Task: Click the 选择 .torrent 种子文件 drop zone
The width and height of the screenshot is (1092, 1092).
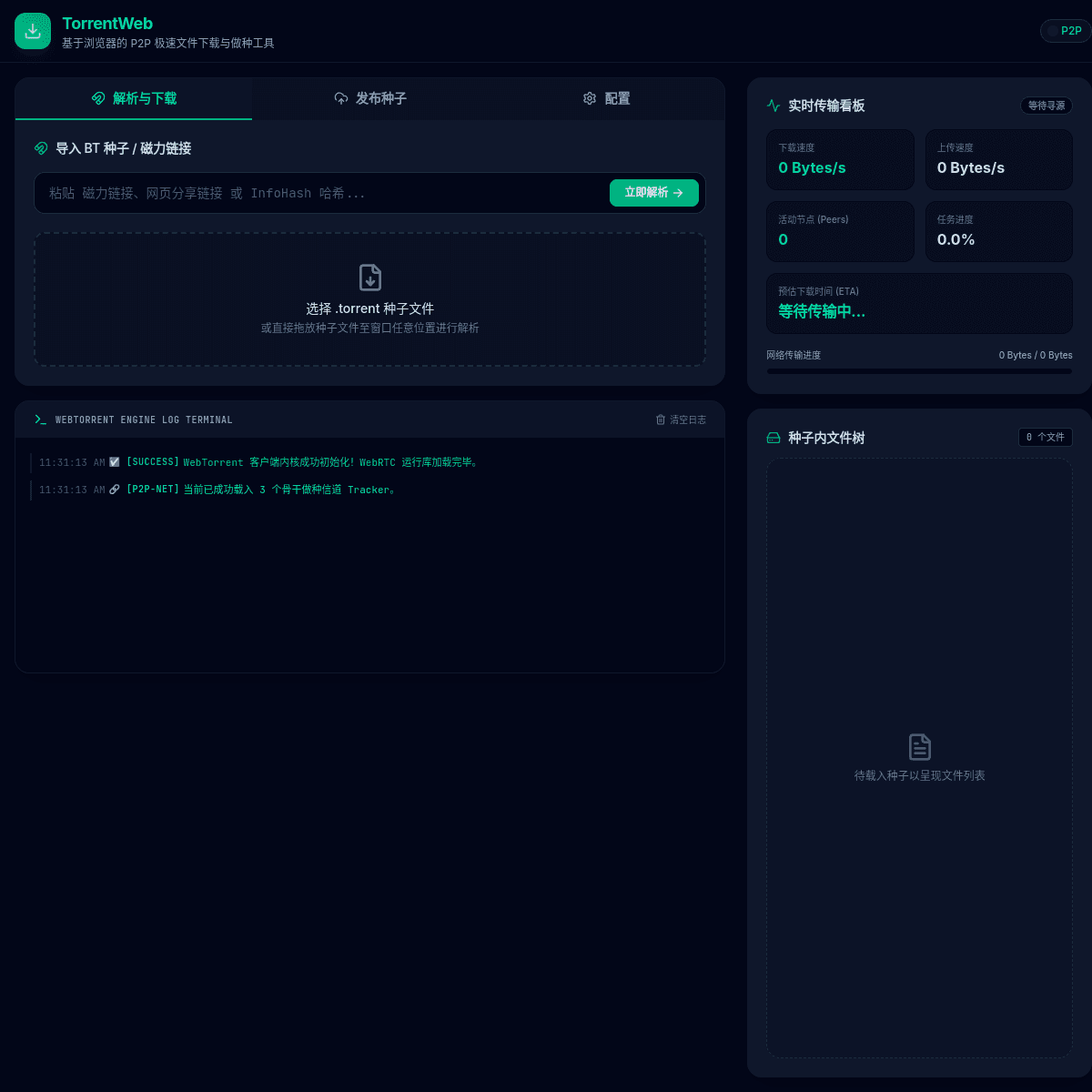Action: point(369,299)
